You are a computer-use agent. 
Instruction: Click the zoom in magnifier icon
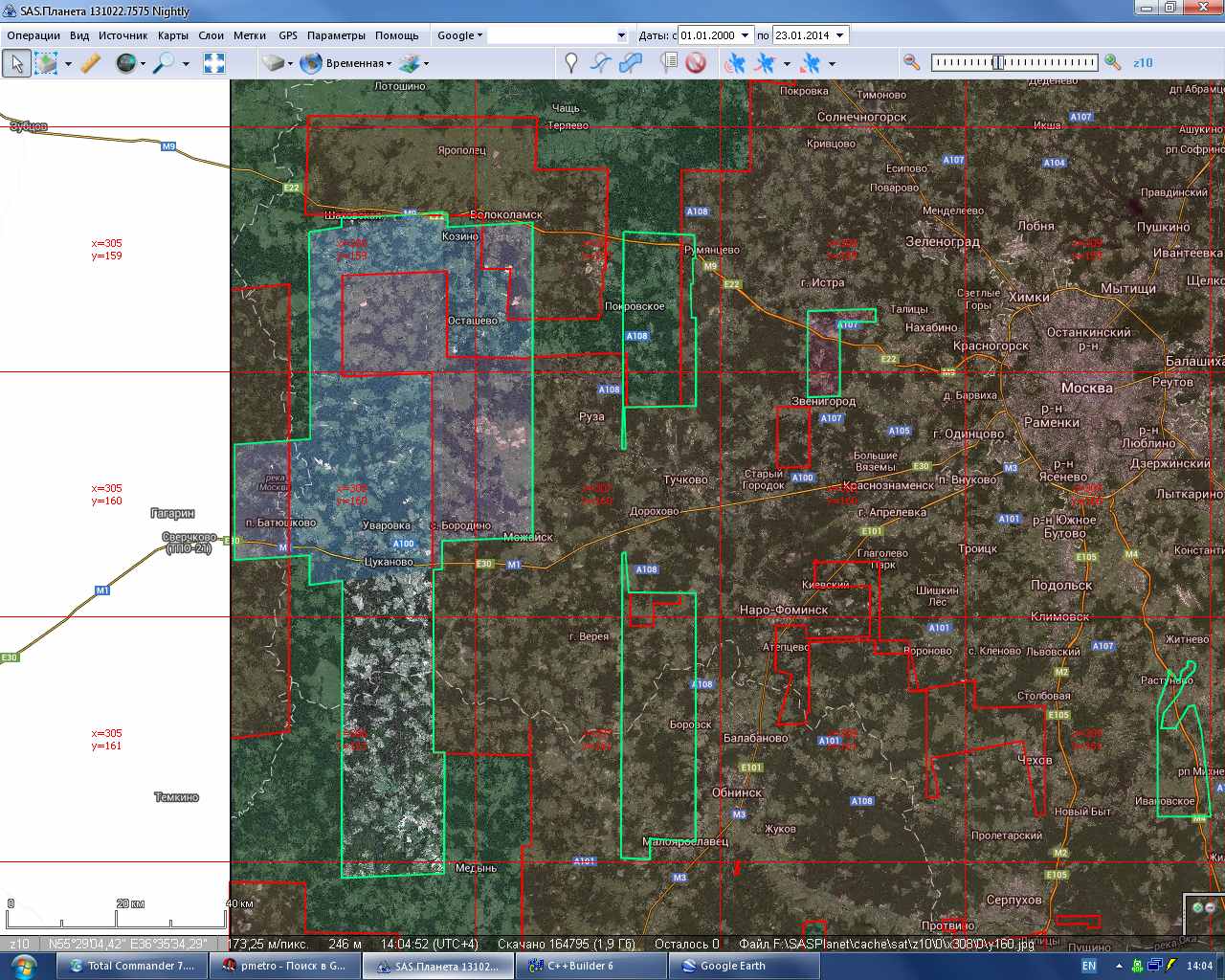point(1112,62)
